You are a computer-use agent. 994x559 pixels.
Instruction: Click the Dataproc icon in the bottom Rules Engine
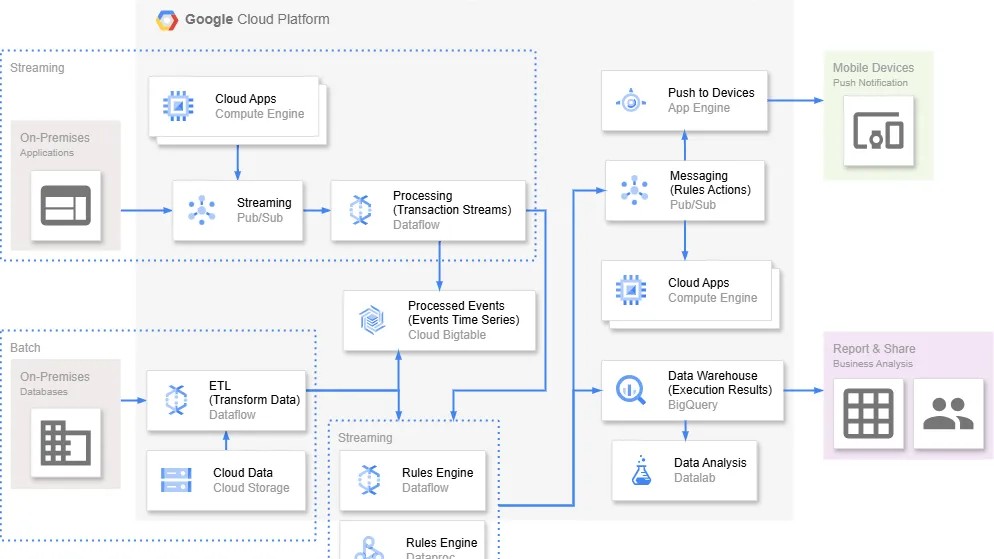coord(369,548)
